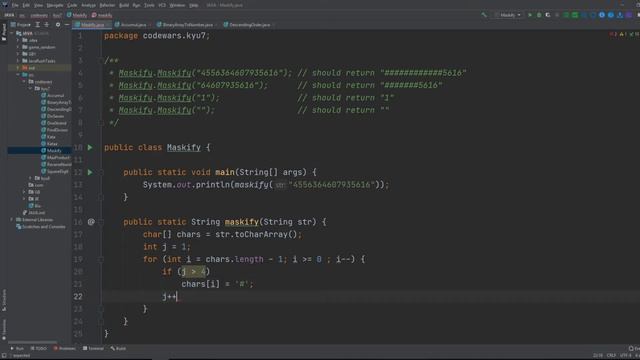640x360 pixels.
Task: Click the maskify method breadcrumb in the navigation bar
Action: [102, 15]
